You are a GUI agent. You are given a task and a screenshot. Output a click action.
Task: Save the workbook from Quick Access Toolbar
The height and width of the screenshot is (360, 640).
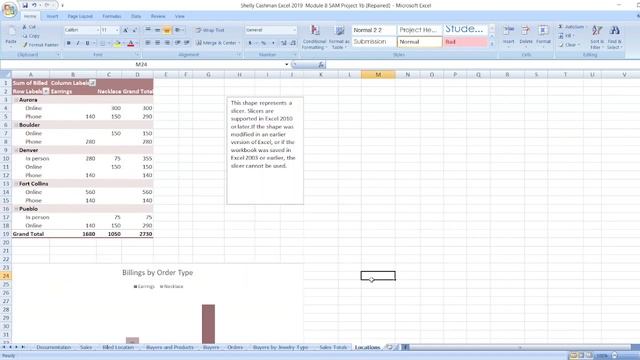point(25,5)
